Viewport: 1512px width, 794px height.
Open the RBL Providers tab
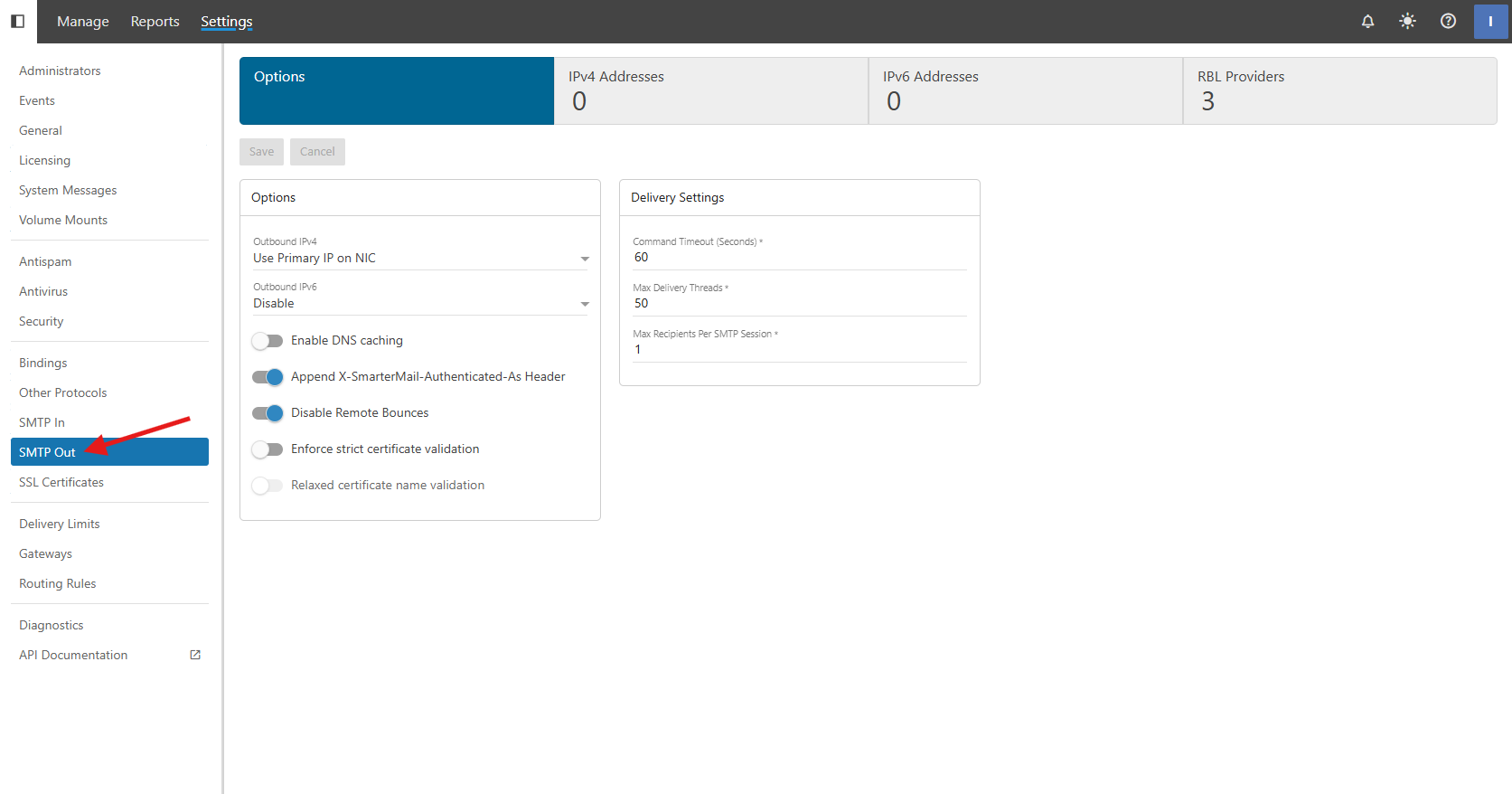(1339, 90)
